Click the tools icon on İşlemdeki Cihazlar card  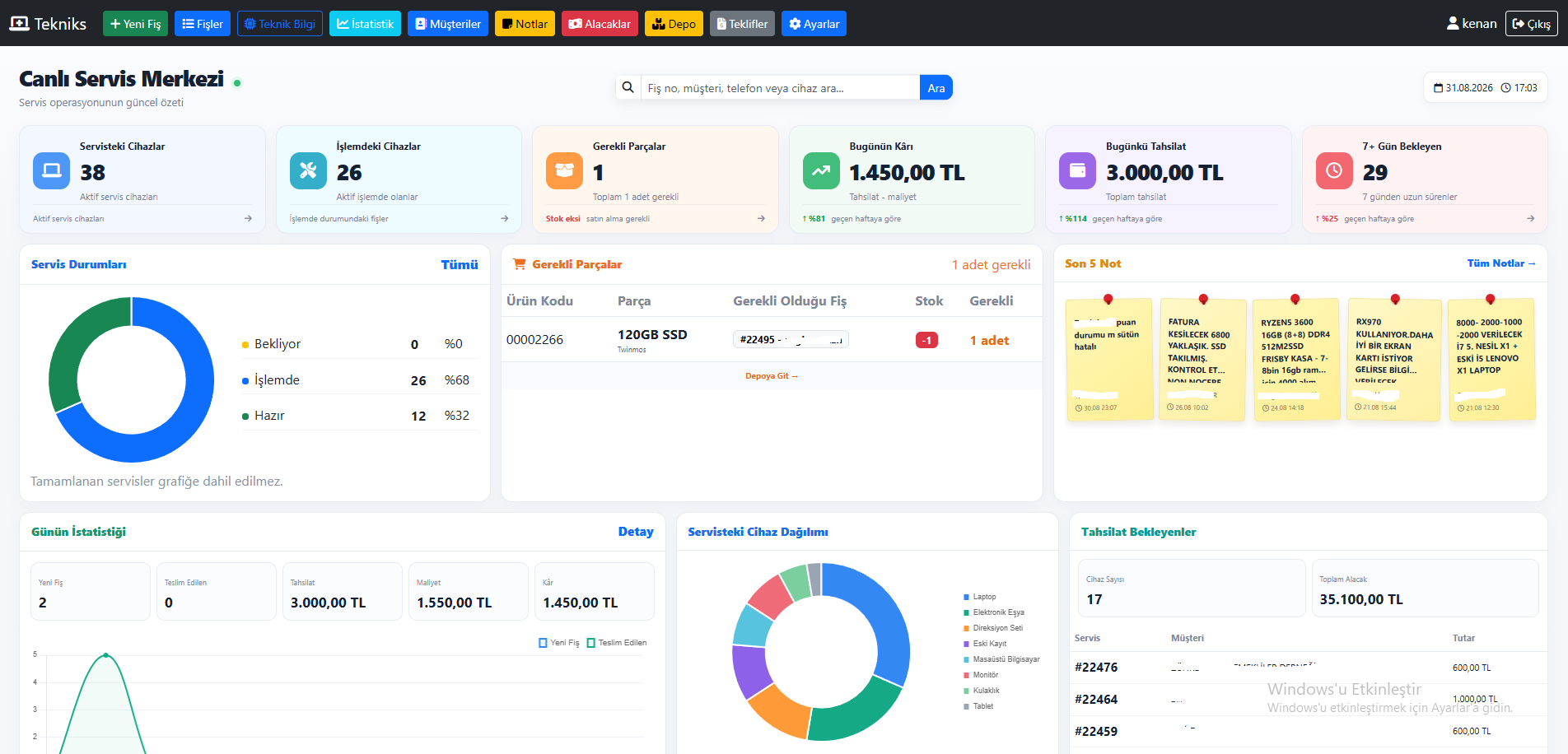point(308,170)
